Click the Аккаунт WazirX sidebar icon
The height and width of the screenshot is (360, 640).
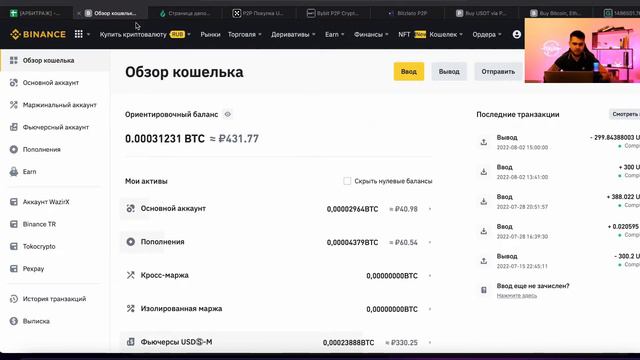pyautogui.click(x=14, y=202)
